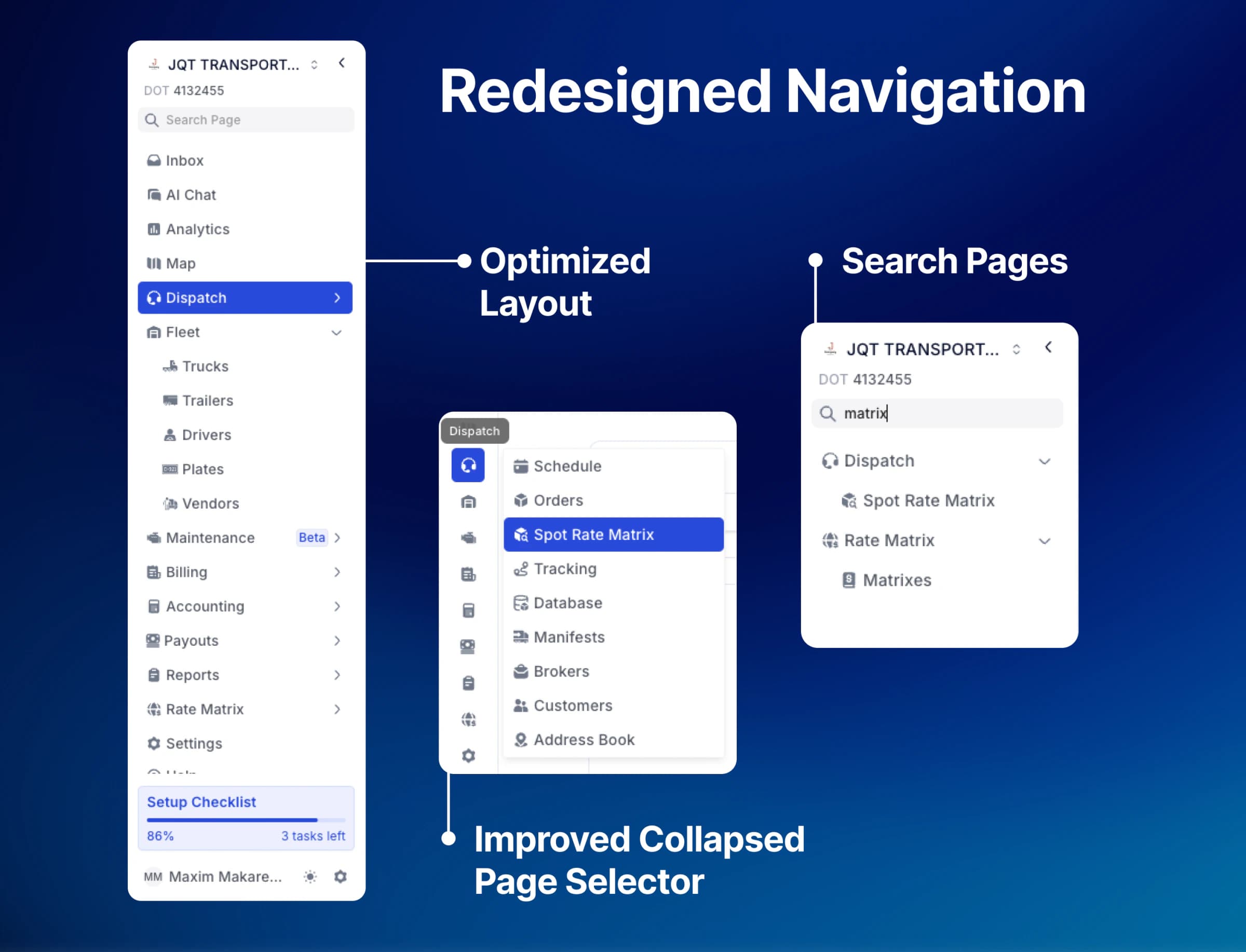Choose Tracking in Dispatch flyout
This screenshot has height=952, width=1246.
[614, 569]
